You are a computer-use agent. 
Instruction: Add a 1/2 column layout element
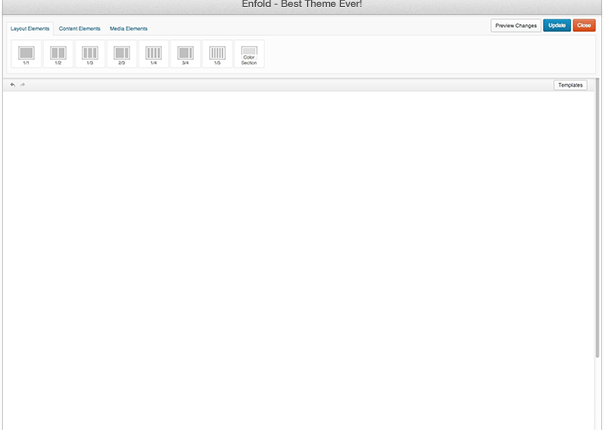pos(58,54)
